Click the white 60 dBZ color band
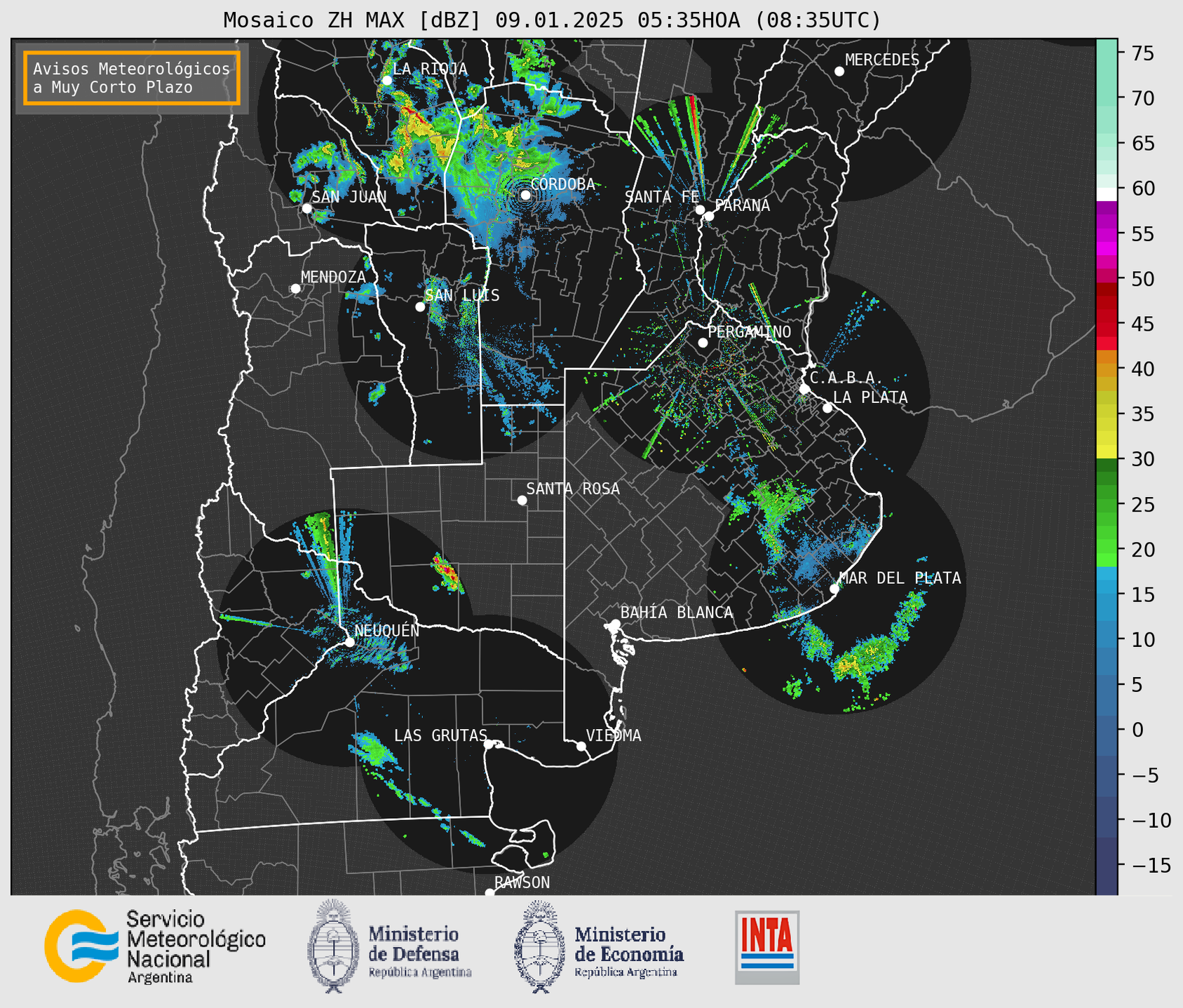The width and height of the screenshot is (1183, 1008). point(1107,194)
